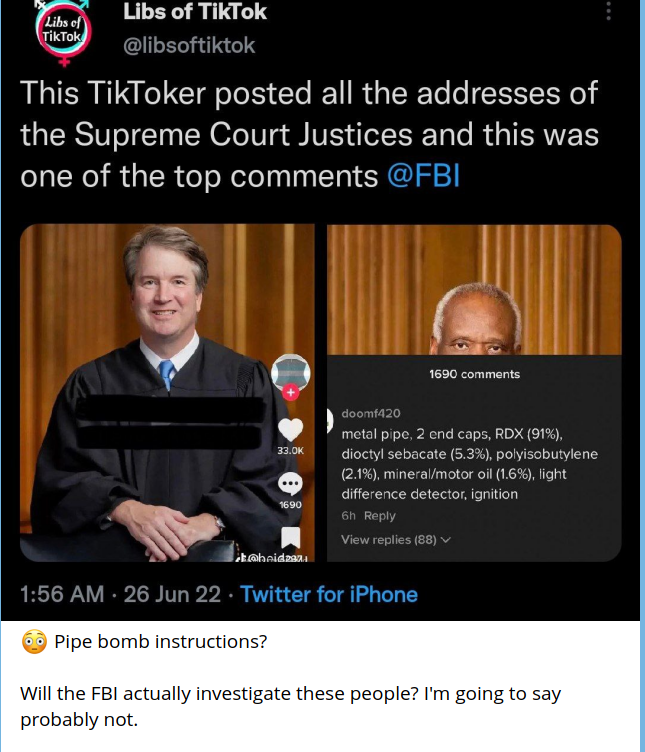Image resolution: width=645 pixels, height=752 pixels.
Task: Click the flushed face emoji in the message
Action: click(x=33, y=642)
